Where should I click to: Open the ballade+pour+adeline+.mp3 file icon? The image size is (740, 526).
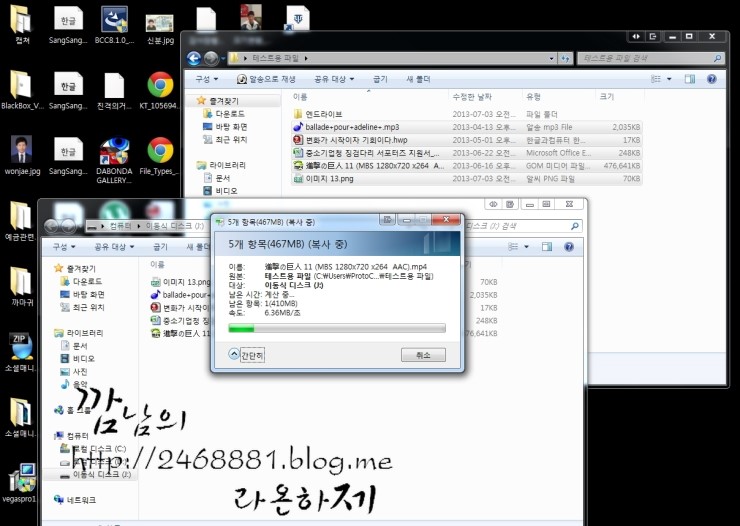tap(297, 127)
